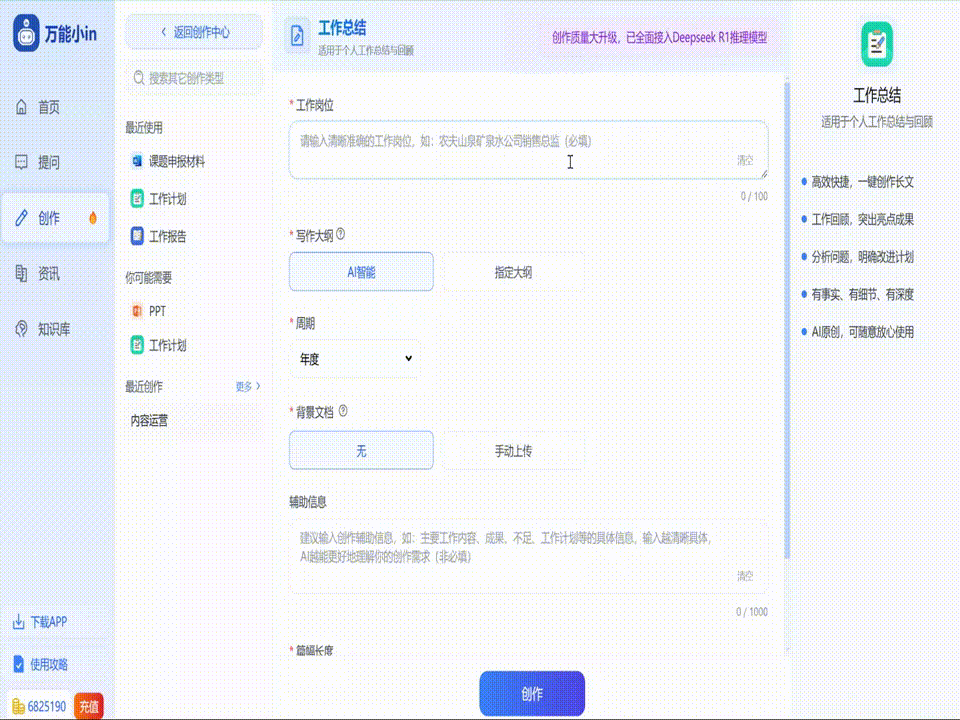Click the 下载APP download icon
The image size is (960, 720).
[x=18, y=622]
